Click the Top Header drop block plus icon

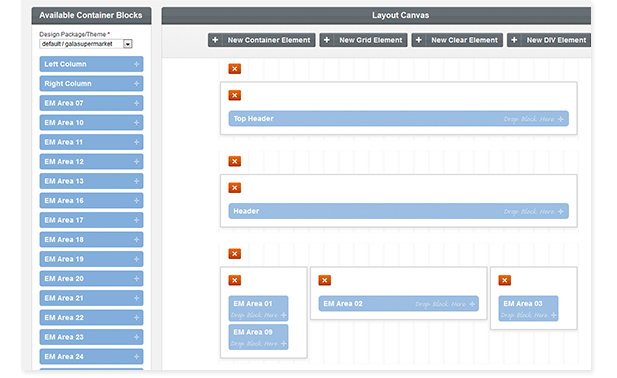[x=561, y=119]
